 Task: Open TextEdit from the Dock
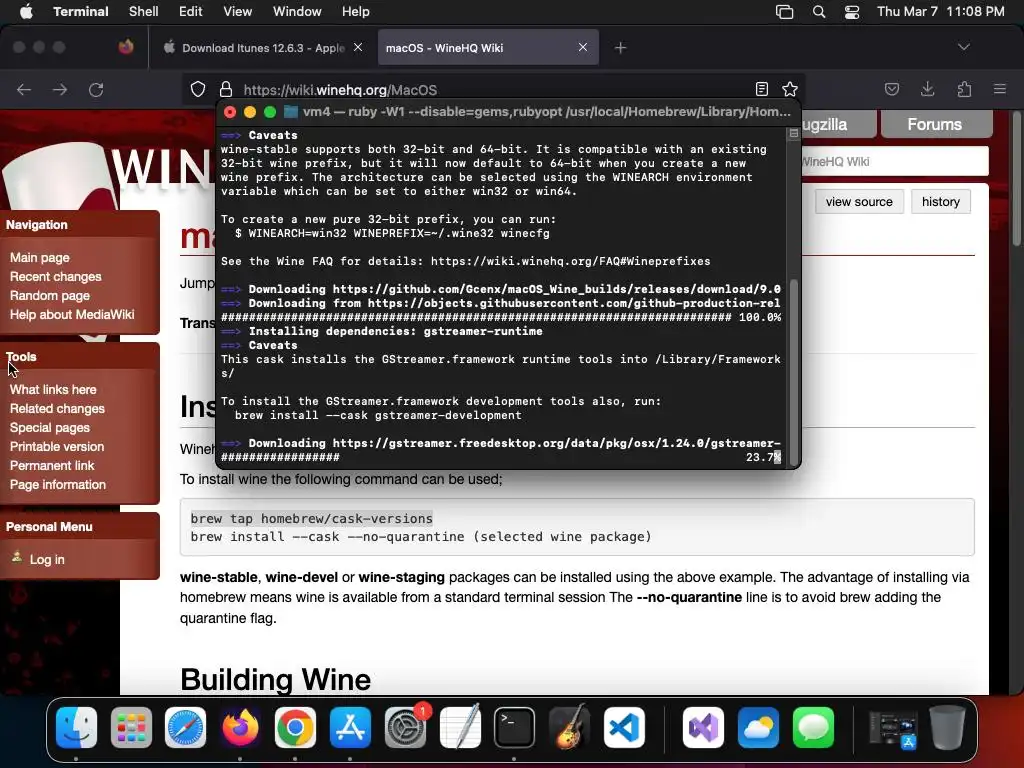coord(460,728)
